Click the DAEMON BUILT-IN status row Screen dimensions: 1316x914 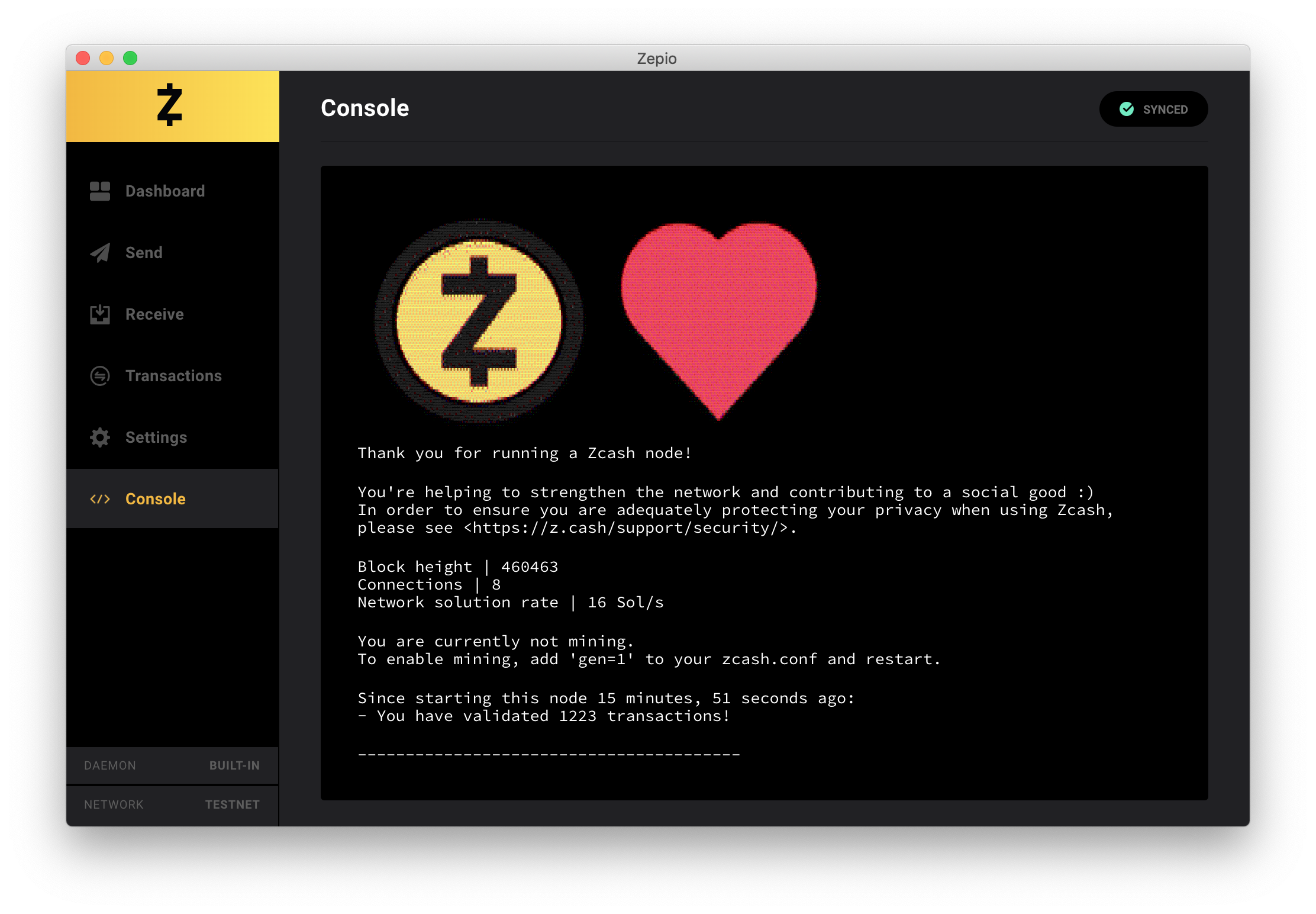(172, 765)
